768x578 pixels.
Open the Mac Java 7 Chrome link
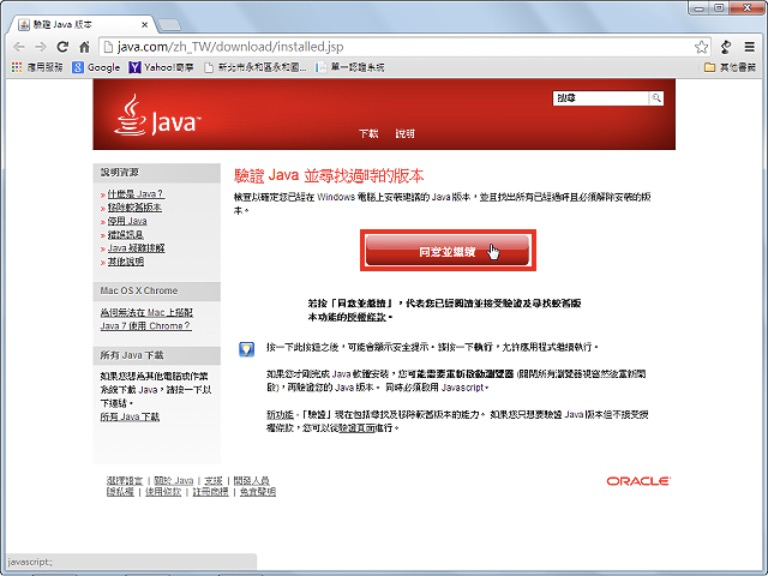(x=146, y=319)
